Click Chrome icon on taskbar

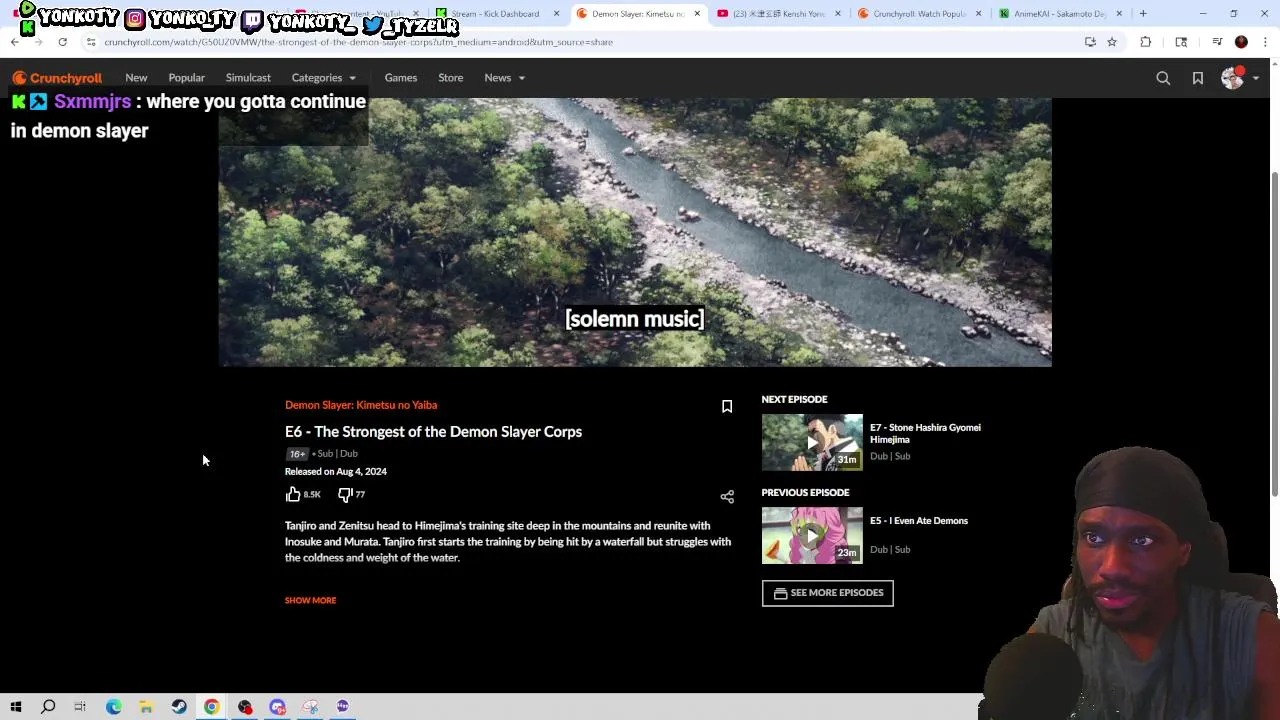coord(212,707)
